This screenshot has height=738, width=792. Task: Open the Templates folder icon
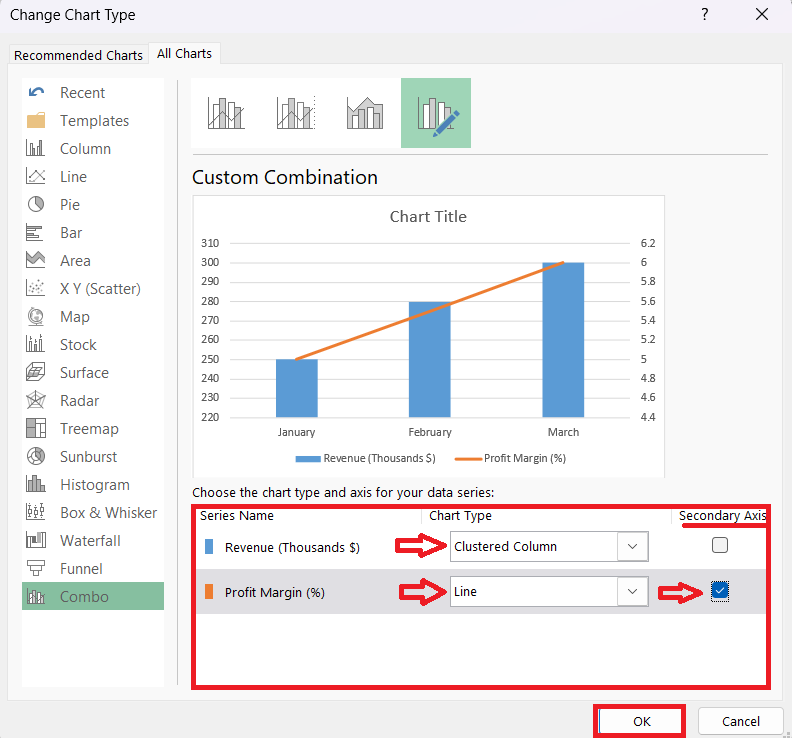36,120
